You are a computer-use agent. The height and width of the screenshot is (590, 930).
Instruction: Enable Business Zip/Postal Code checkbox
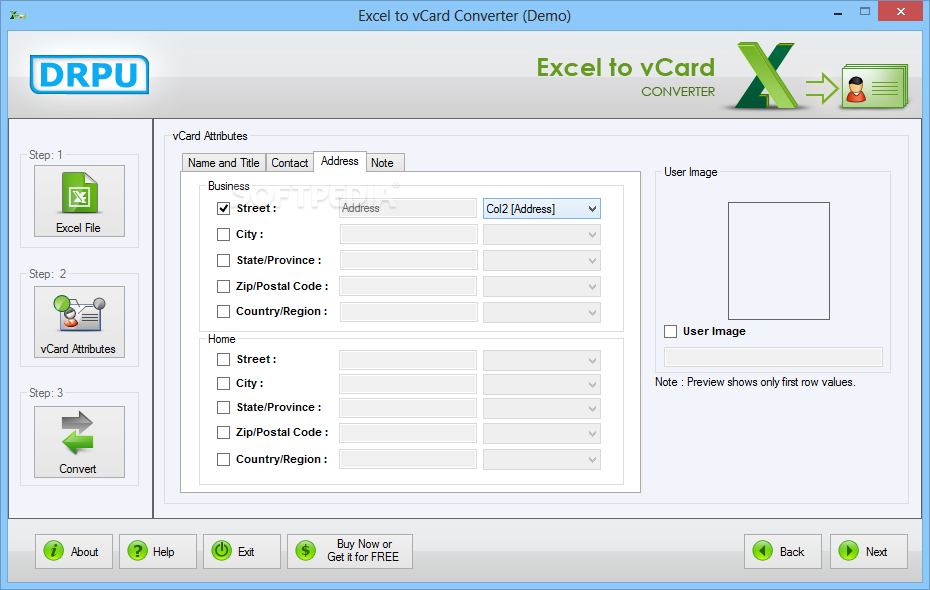pos(224,287)
